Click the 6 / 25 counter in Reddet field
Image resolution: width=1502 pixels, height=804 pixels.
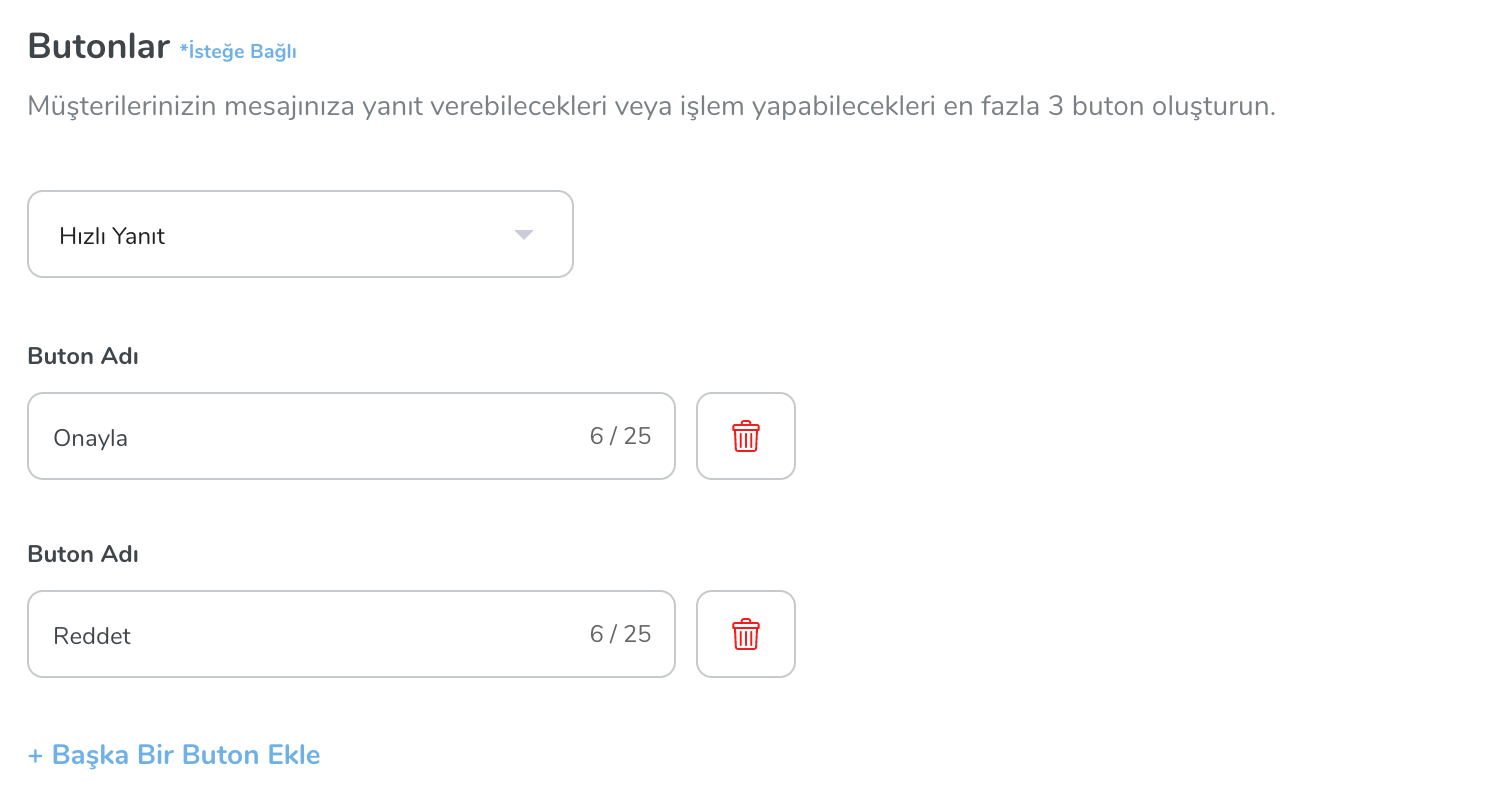click(620, 634)
